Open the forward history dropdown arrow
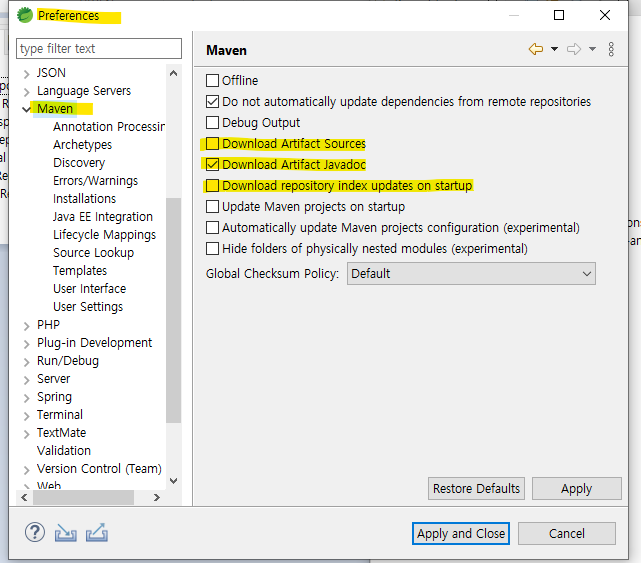 [x=592, y=49]
